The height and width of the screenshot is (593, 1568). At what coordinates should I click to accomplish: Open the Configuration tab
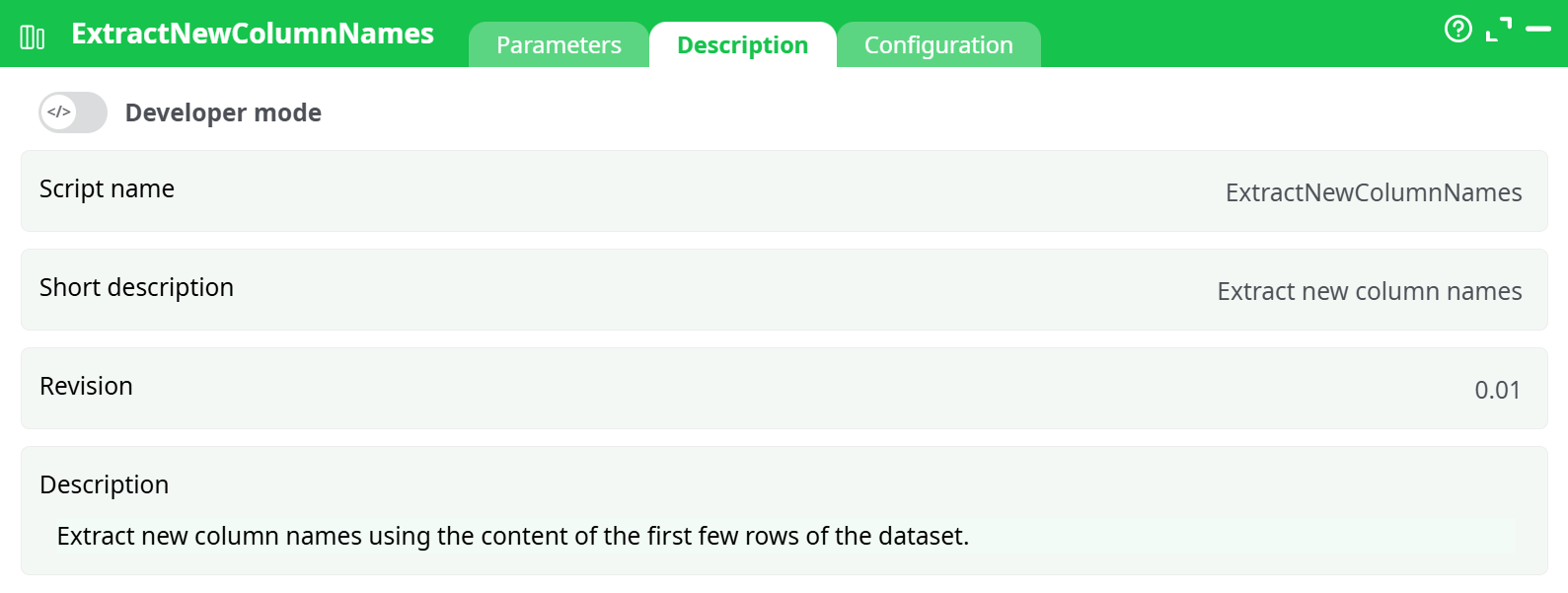[x=938, y=44]
